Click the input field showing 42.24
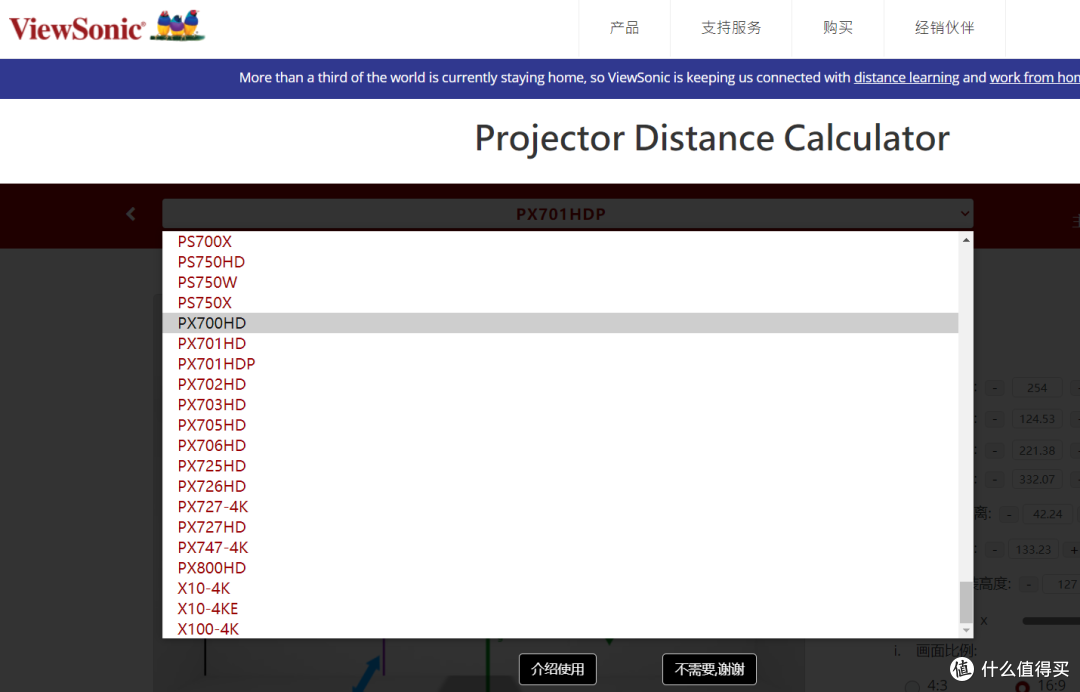 click(1048, 514)
